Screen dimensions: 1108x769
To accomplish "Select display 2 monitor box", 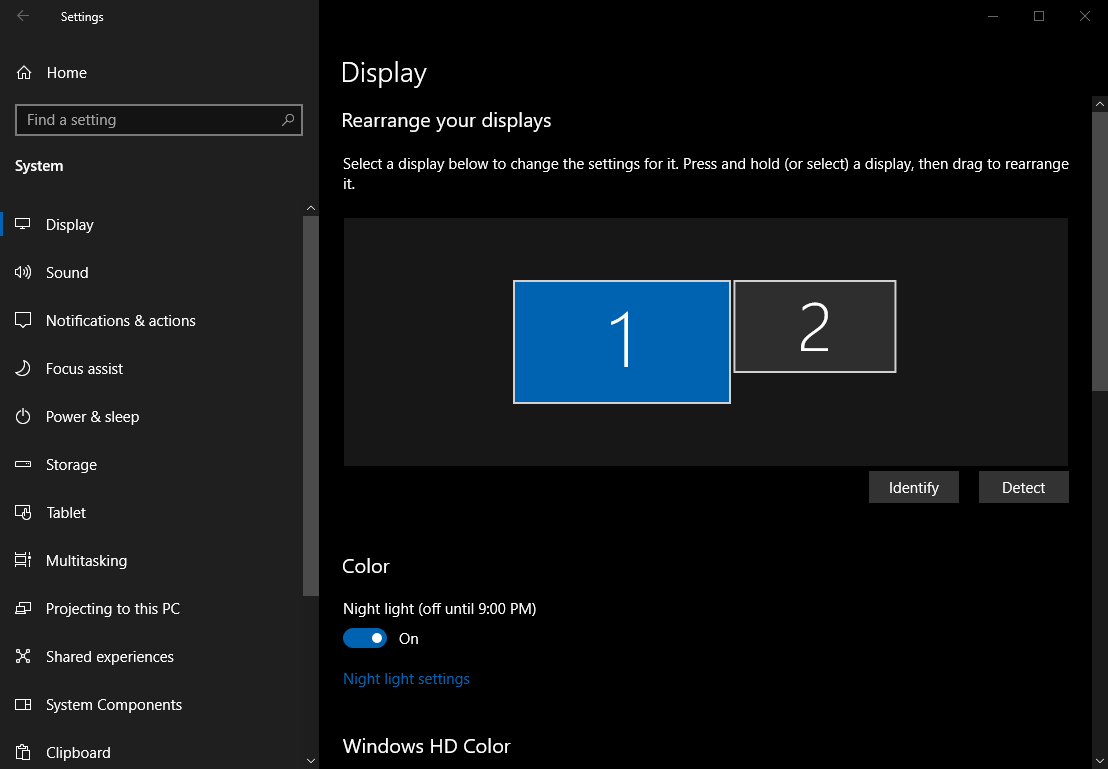I will (x=815, y=327).
